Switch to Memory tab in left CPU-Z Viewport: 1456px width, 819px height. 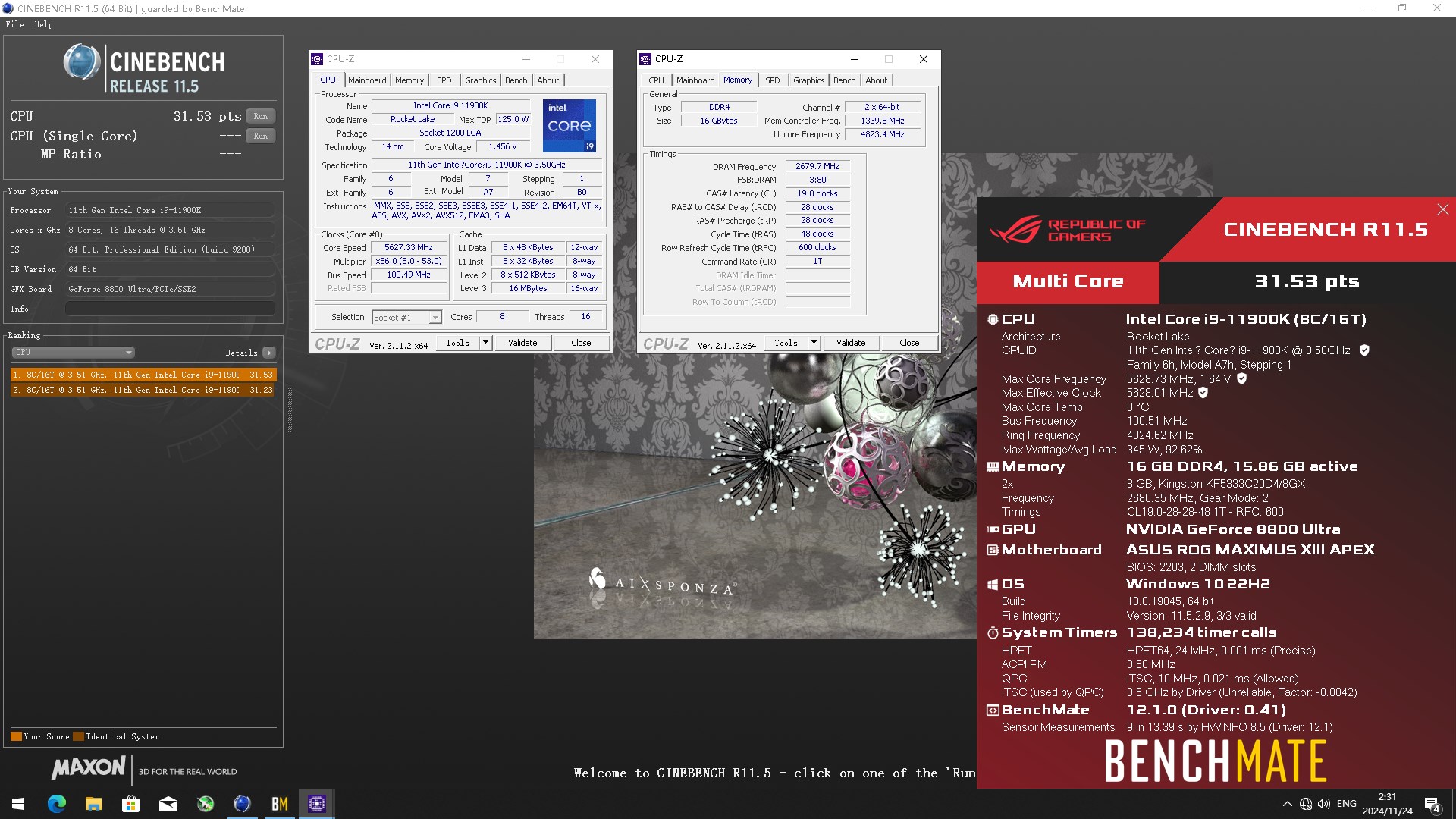tap(409, 80)
